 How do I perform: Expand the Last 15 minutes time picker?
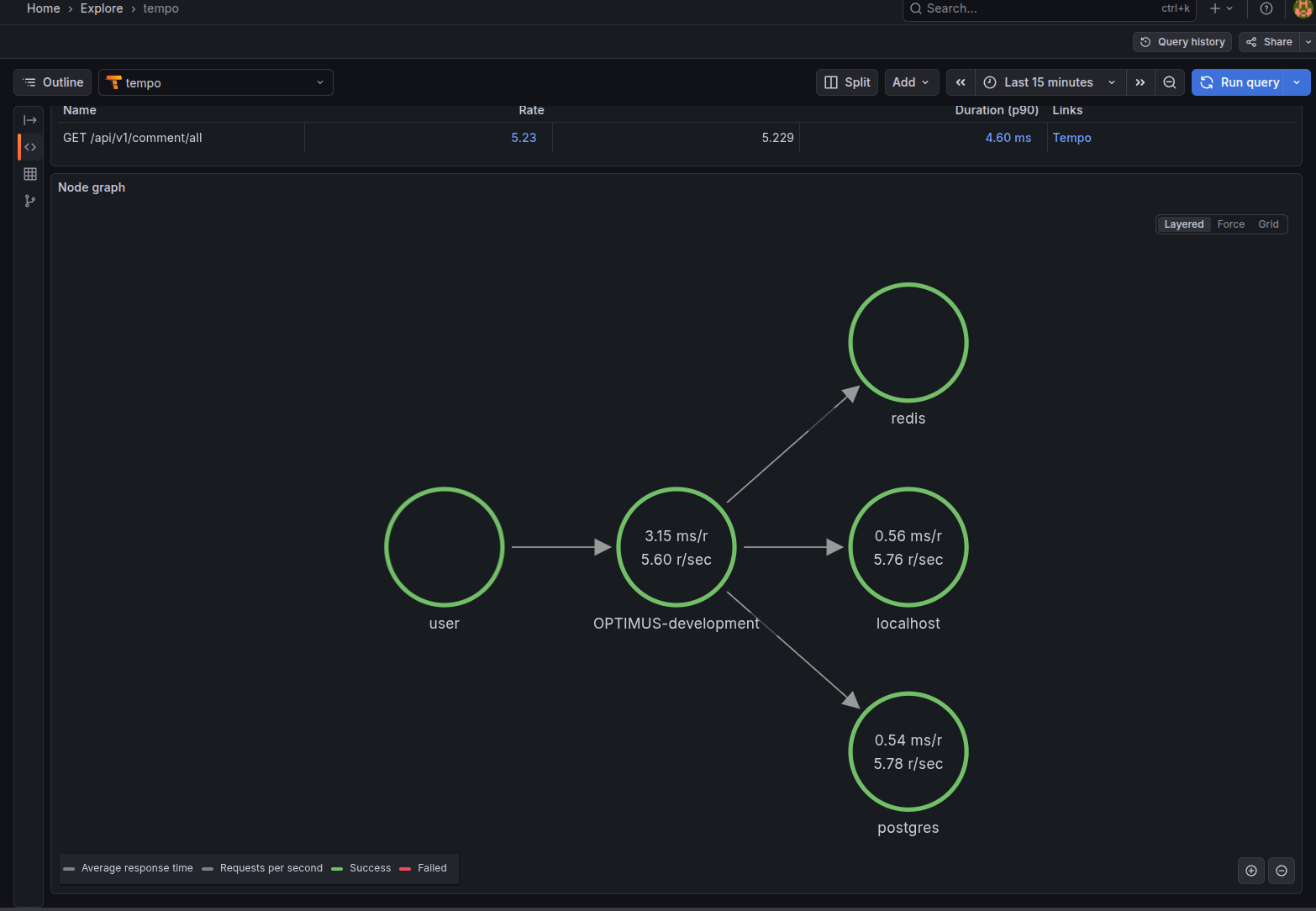[x=1049, y=82]
